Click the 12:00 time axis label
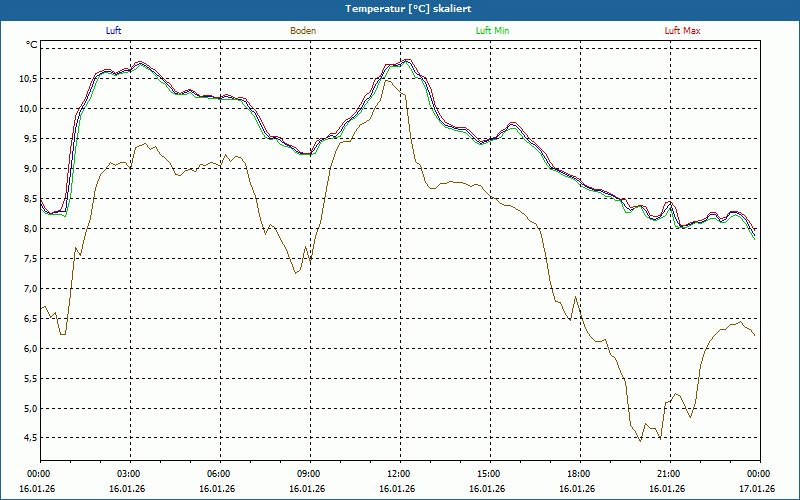This screenshot has width=800, height=500. (400, 474)
